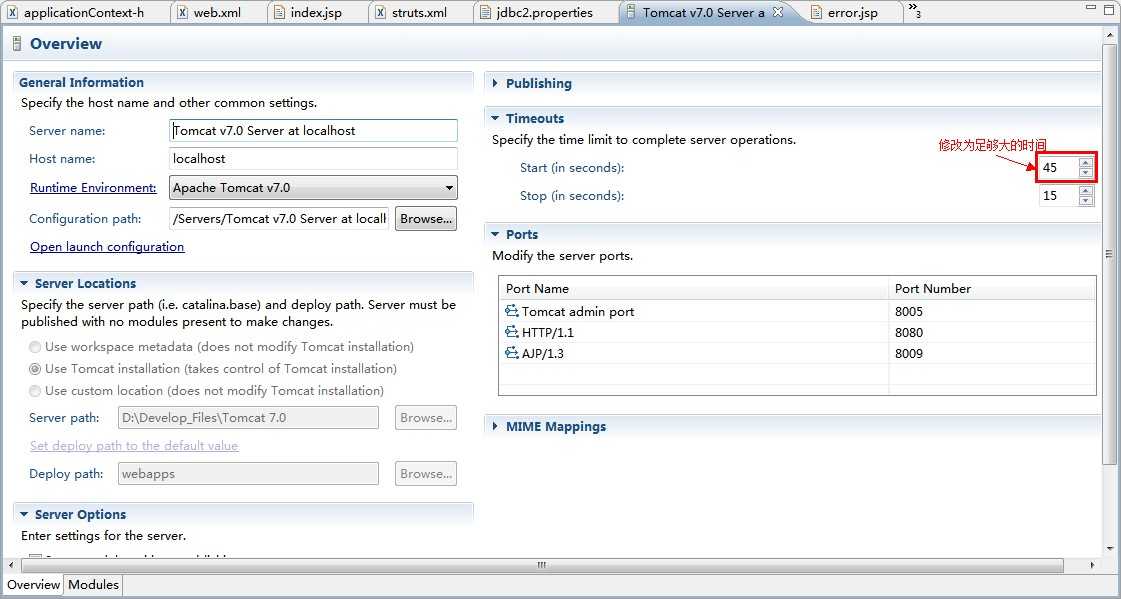The width and height of the screenshot is (1121, 599).
Task: Select the AJP/1.3 port name text
Action: pyautogui.click(x=543, y=353)
